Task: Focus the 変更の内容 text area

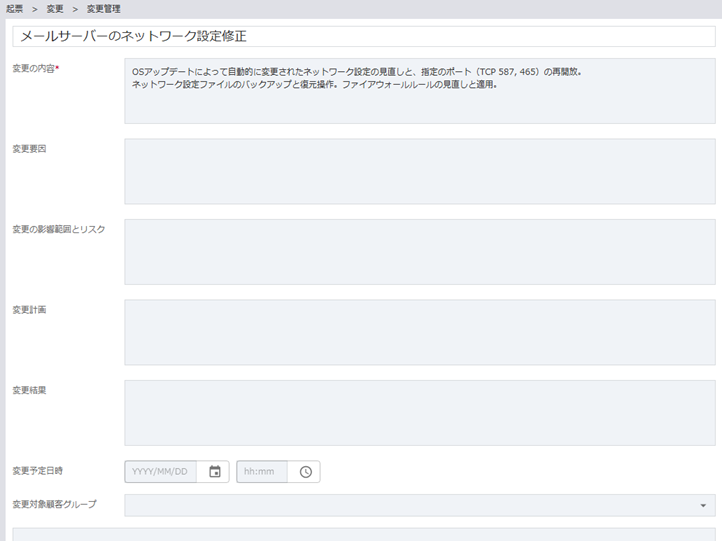Action: [x=419, y=90]
